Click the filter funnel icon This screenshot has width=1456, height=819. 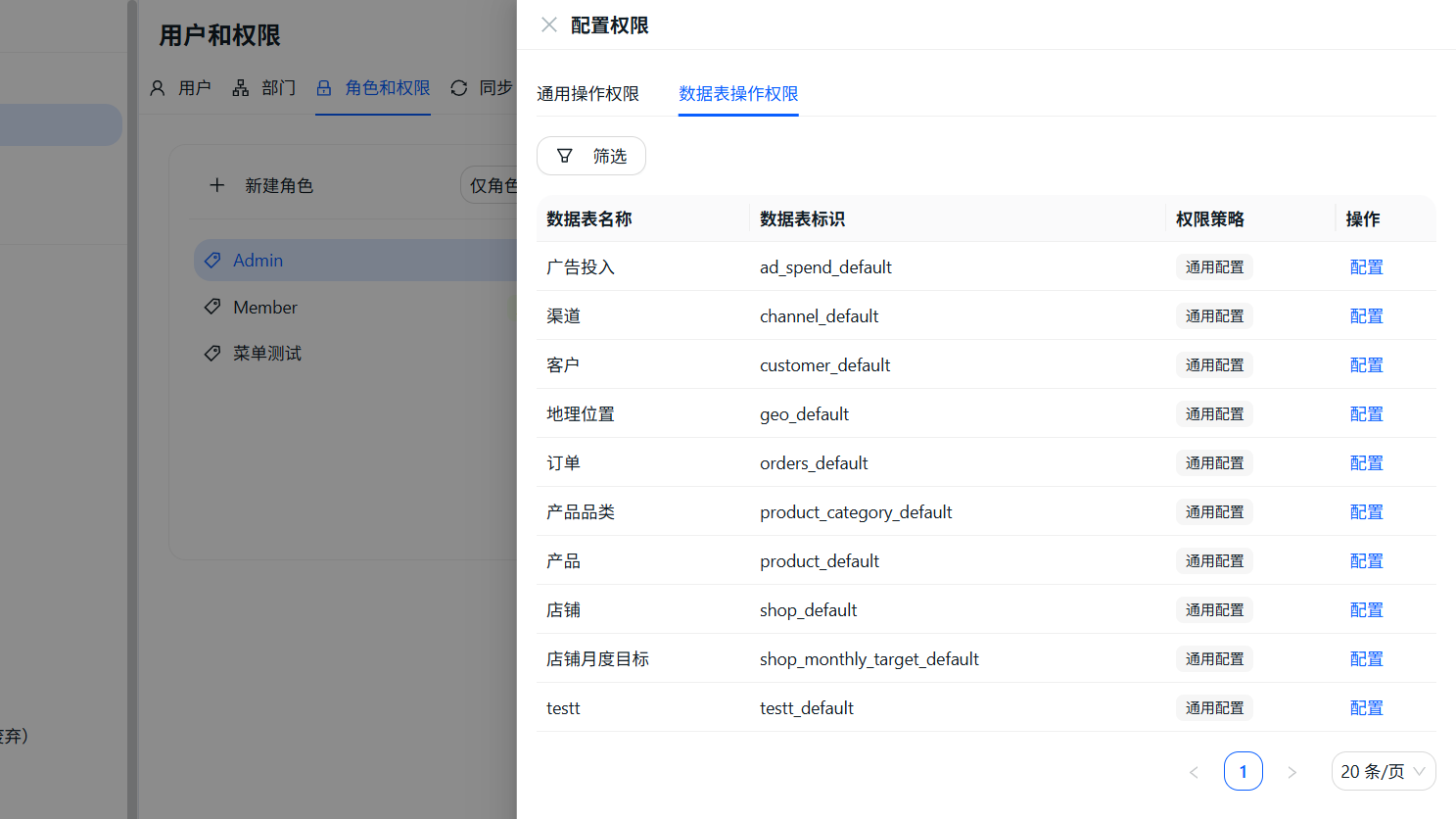pos(565,156)
